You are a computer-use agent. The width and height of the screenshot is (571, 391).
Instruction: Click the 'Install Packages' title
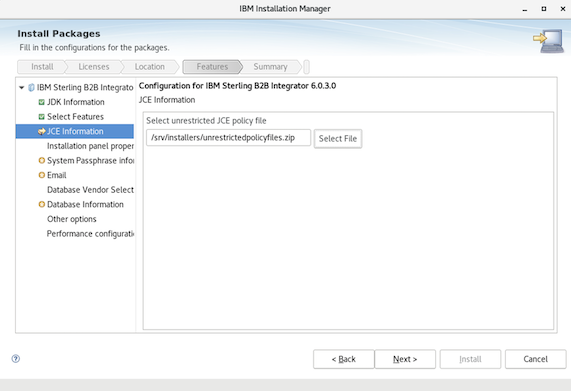pos(59,34)
